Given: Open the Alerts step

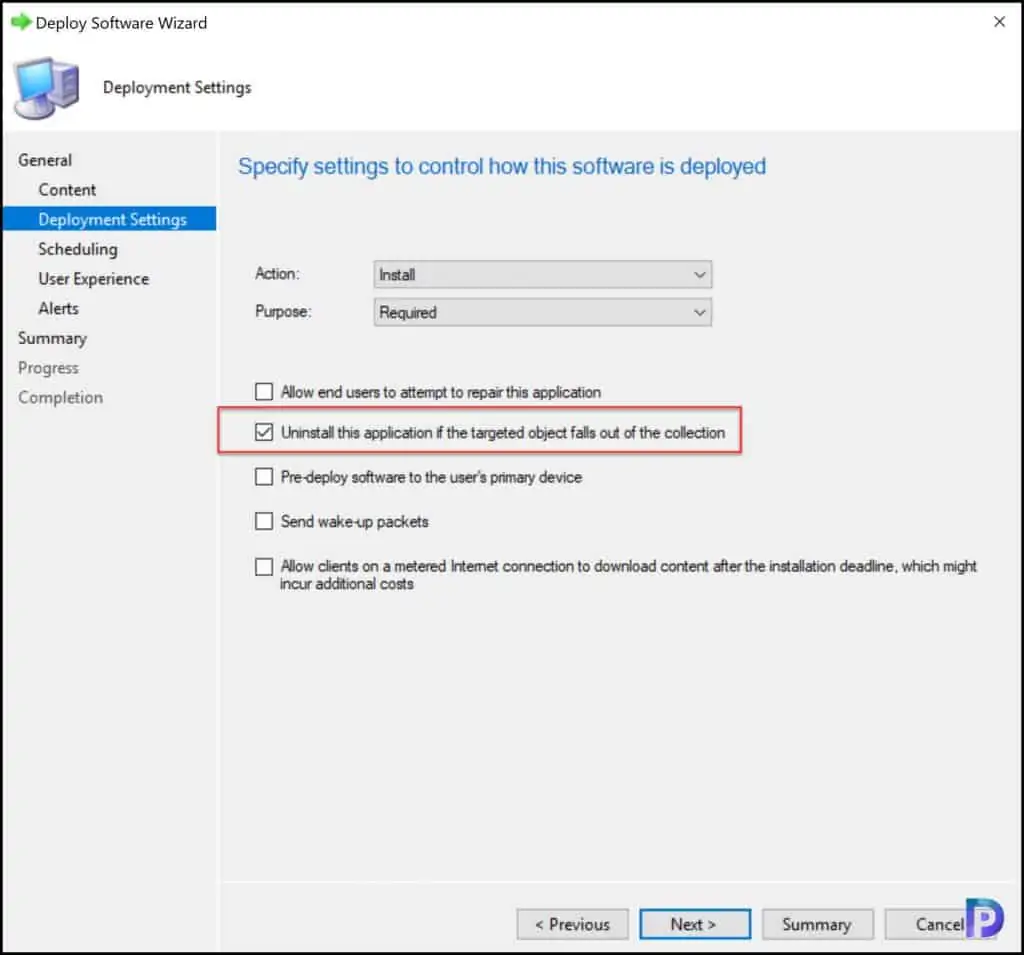Looking at the screenshot, I should 58,308.
